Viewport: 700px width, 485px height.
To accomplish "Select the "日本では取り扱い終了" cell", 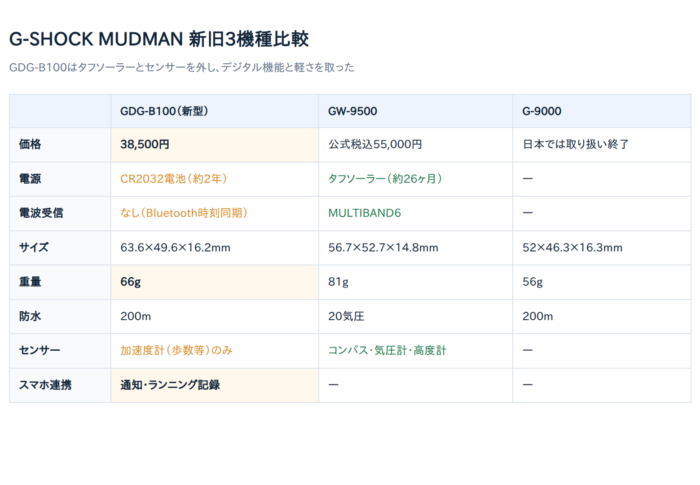I will coord(602,145).
